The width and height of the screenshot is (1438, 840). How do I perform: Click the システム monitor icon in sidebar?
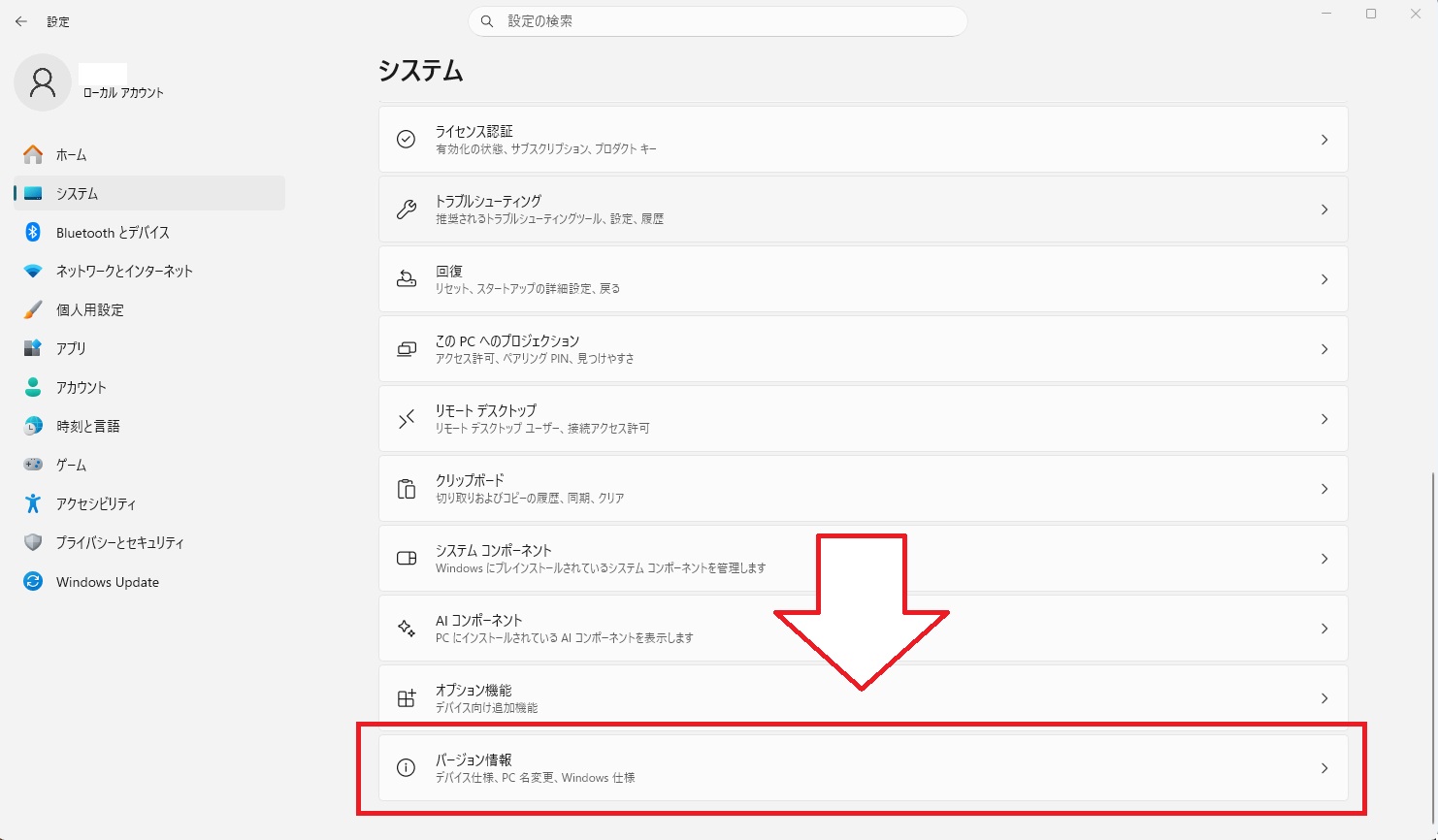click(x=33, y=193)
